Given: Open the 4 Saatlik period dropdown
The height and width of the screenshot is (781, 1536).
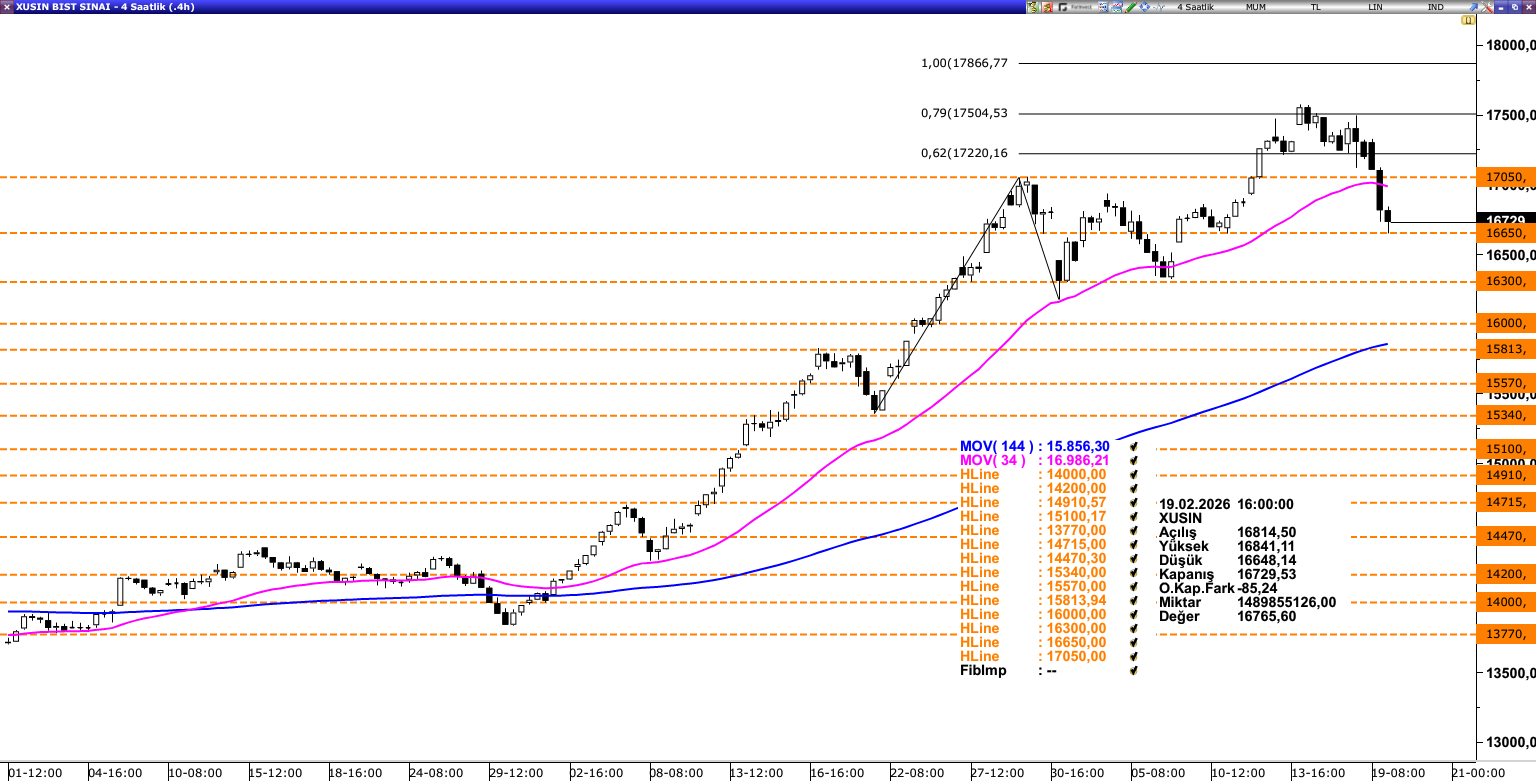Looking at the screenshot, I should [x=1195, y=7].
